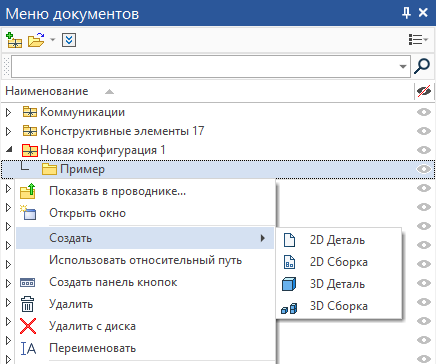
Task: Close the Меню документов panel
Action: coord(423,13)
